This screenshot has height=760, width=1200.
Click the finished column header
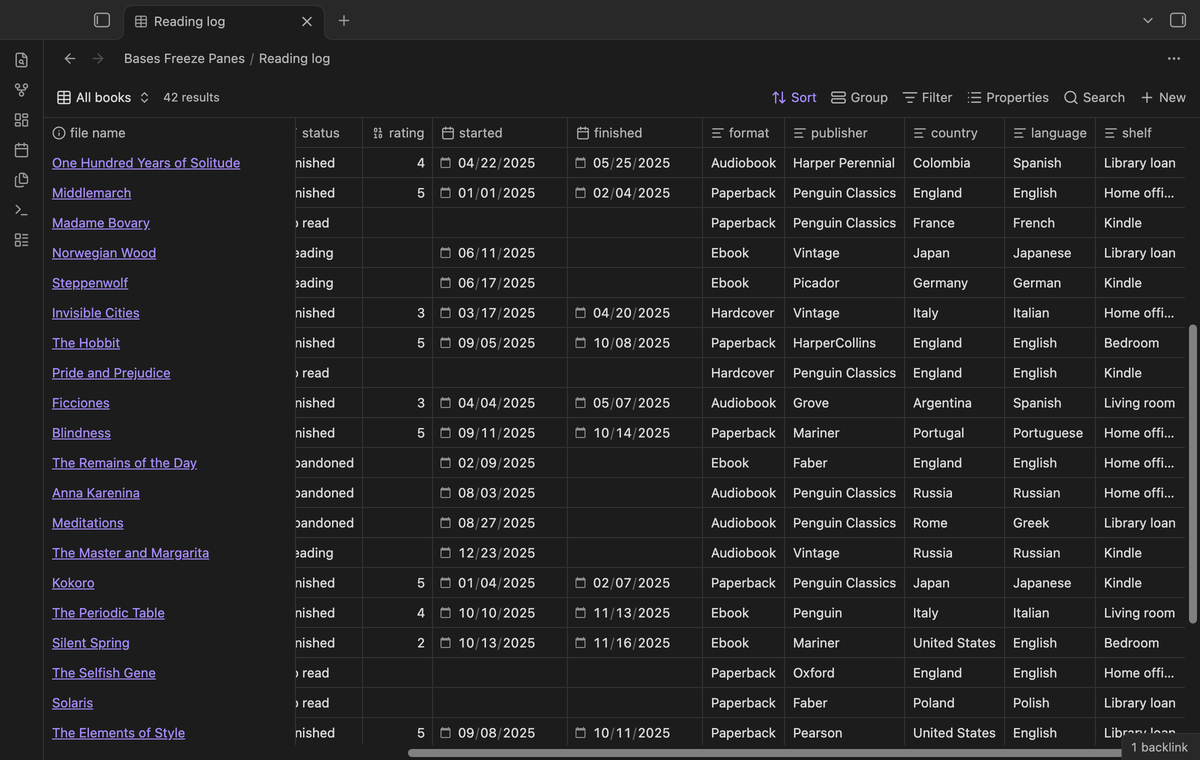(635, 133)
